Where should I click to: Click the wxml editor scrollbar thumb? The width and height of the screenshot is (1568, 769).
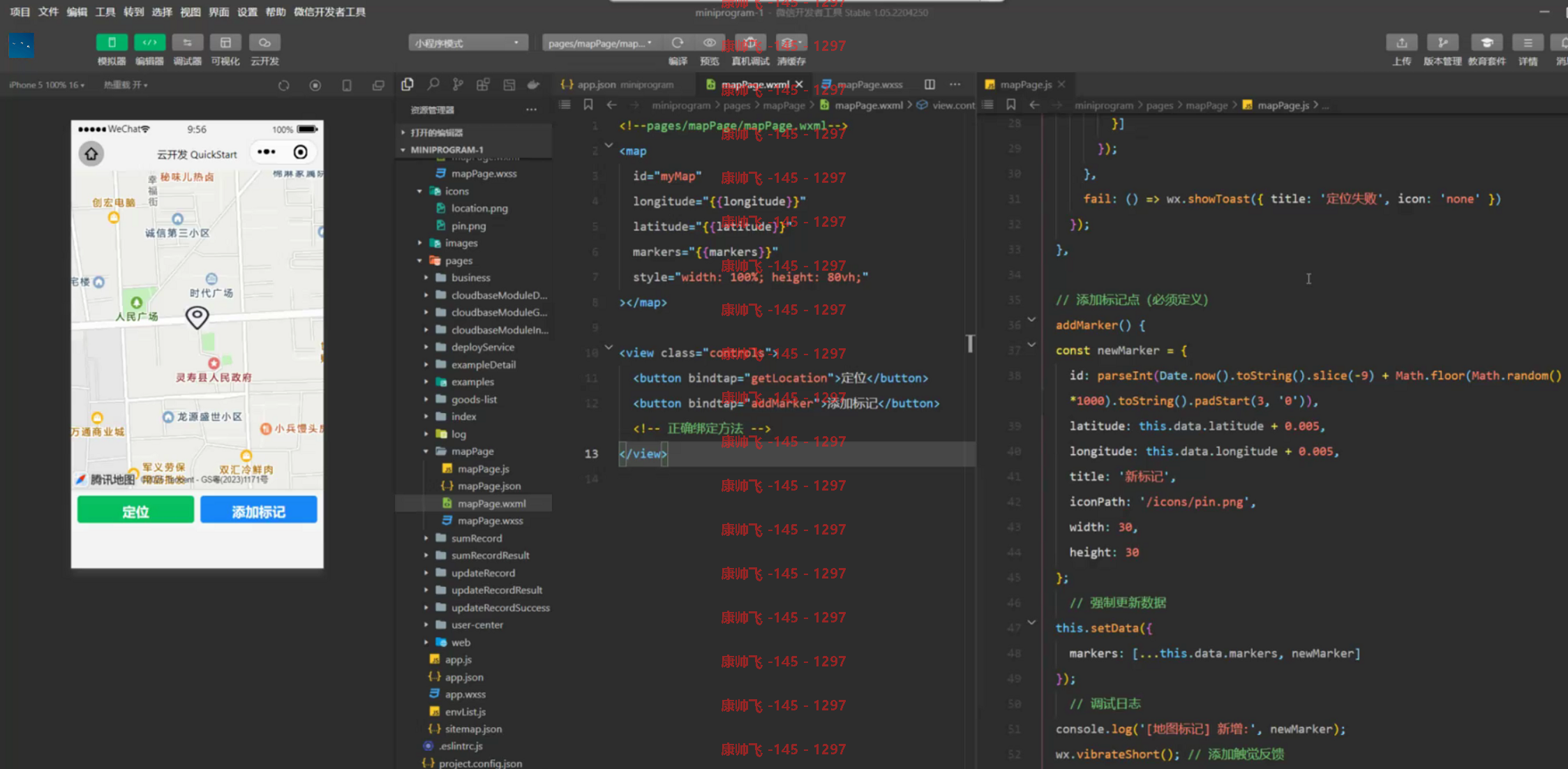(x=970, y=343)
